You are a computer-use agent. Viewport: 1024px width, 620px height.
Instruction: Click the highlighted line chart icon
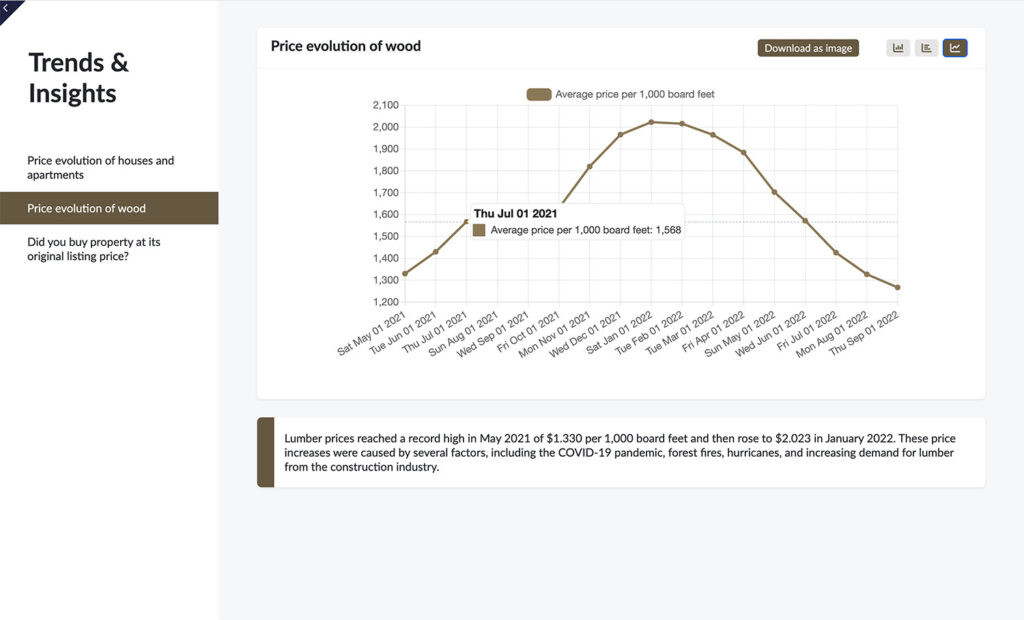pos(955,47)
